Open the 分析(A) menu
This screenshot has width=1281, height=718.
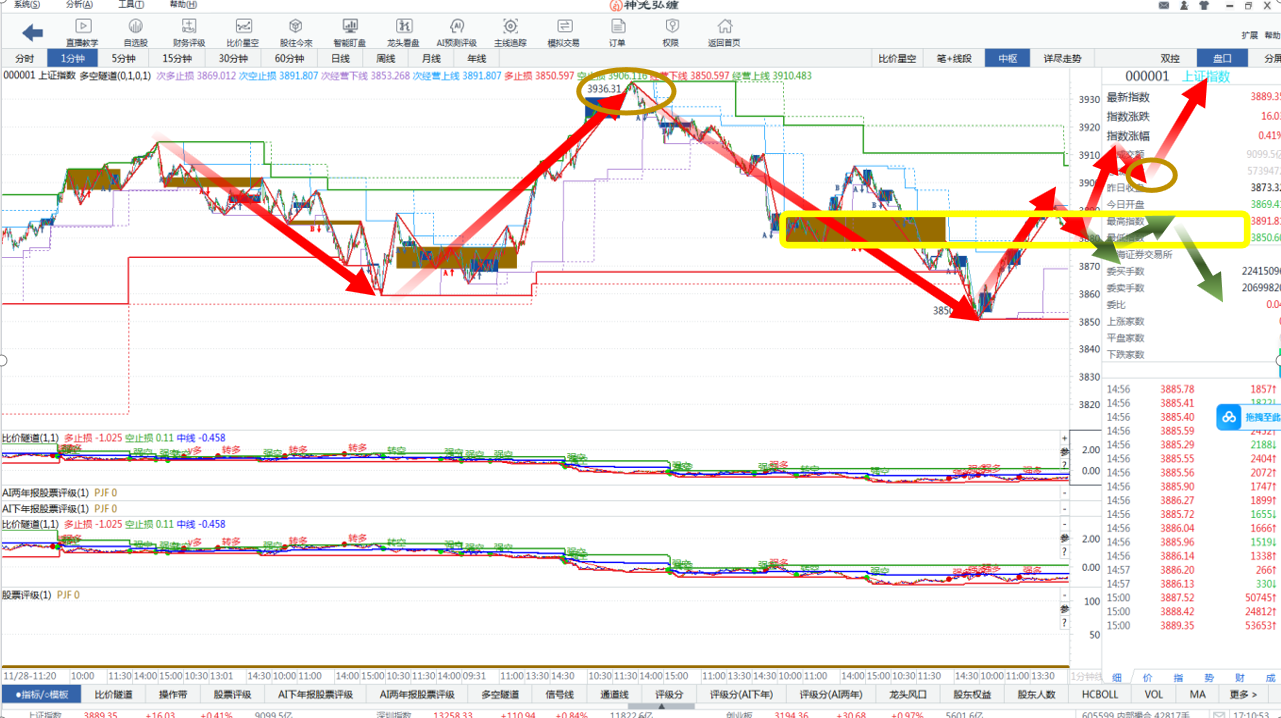(79, 4)
